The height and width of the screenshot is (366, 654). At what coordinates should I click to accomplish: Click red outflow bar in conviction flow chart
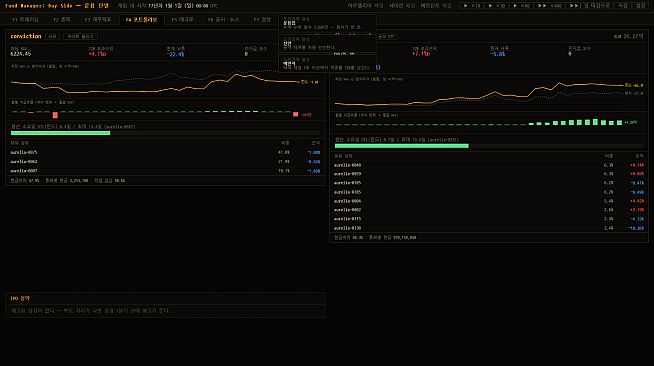click(55, 115)
